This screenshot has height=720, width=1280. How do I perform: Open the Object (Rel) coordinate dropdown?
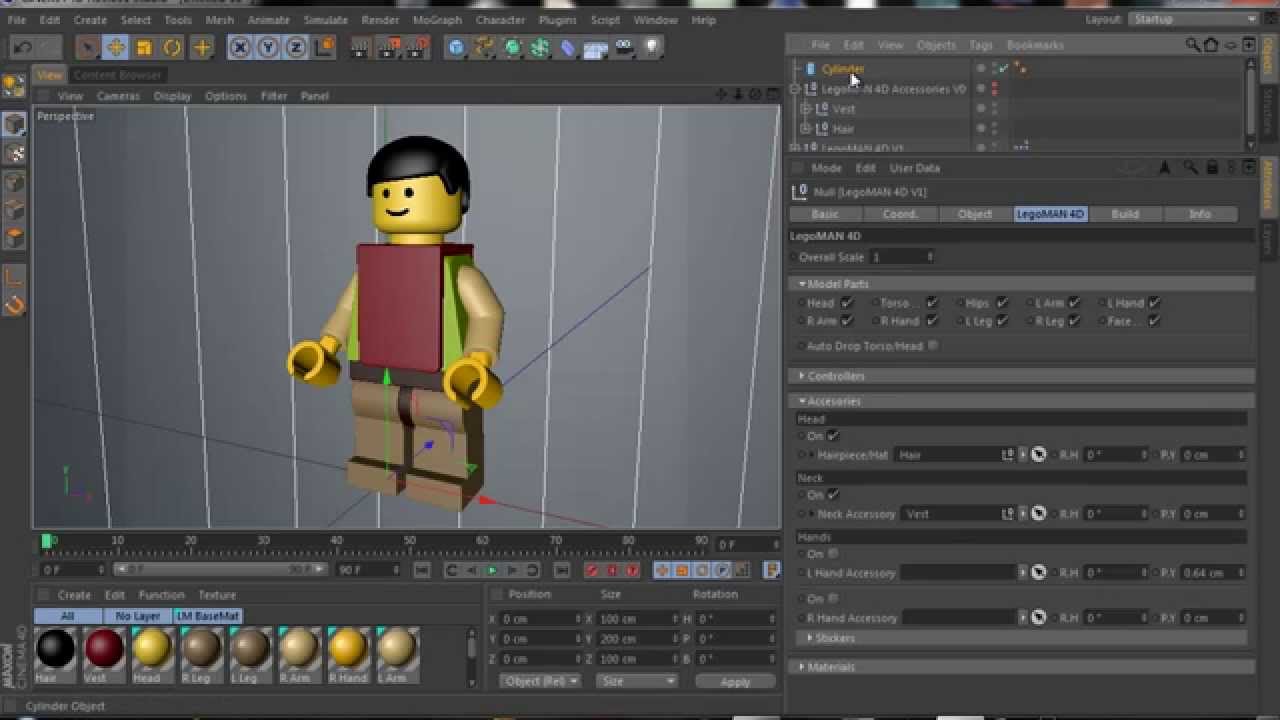[540, 681]
